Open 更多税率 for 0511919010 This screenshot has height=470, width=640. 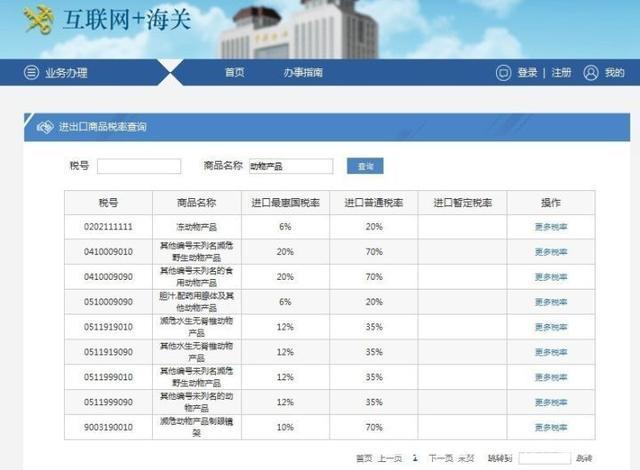point(551,327)
